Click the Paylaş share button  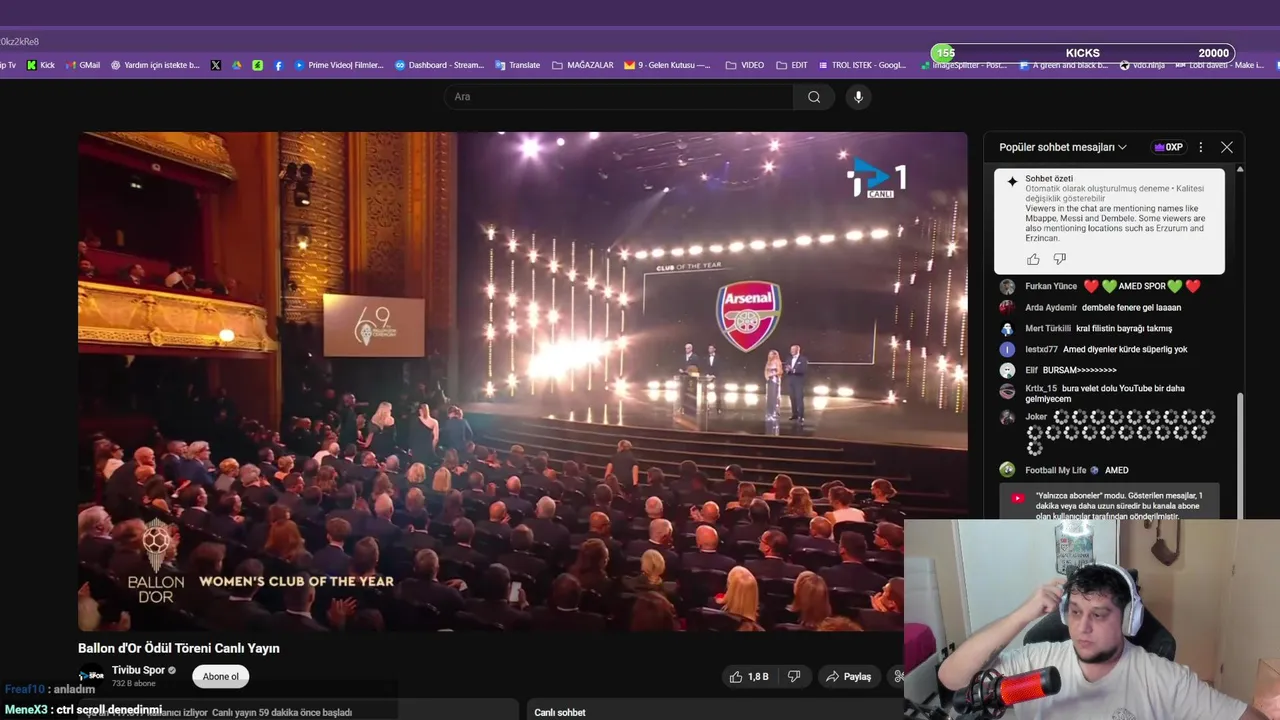848,677
